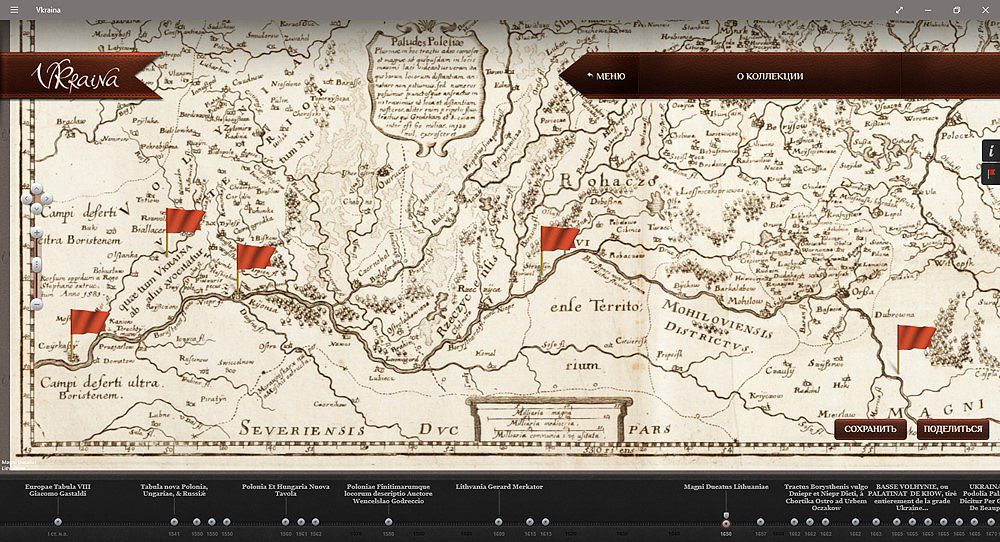Restore down the Vkraina window
This screenshot has width=1000, height=542.
957,10
